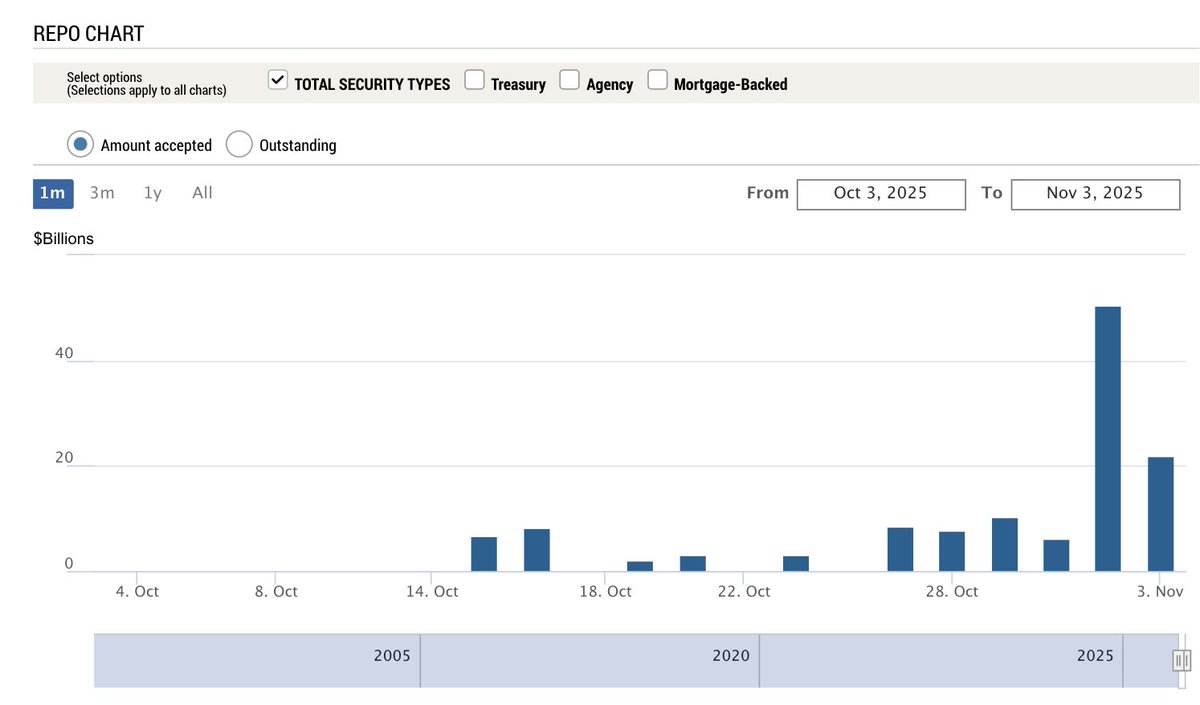Click the 18. Oct axis label
The height and width of the screenshot is (705, 1200).
click(605, 591)
